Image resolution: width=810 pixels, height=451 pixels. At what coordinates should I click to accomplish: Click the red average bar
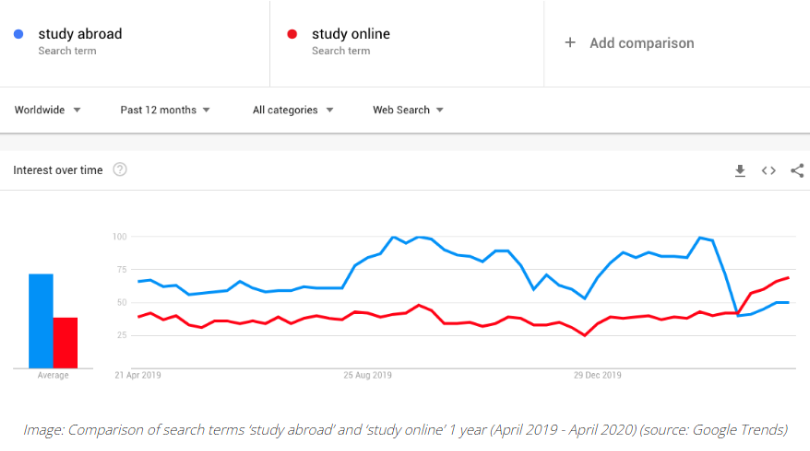(65, 342)
